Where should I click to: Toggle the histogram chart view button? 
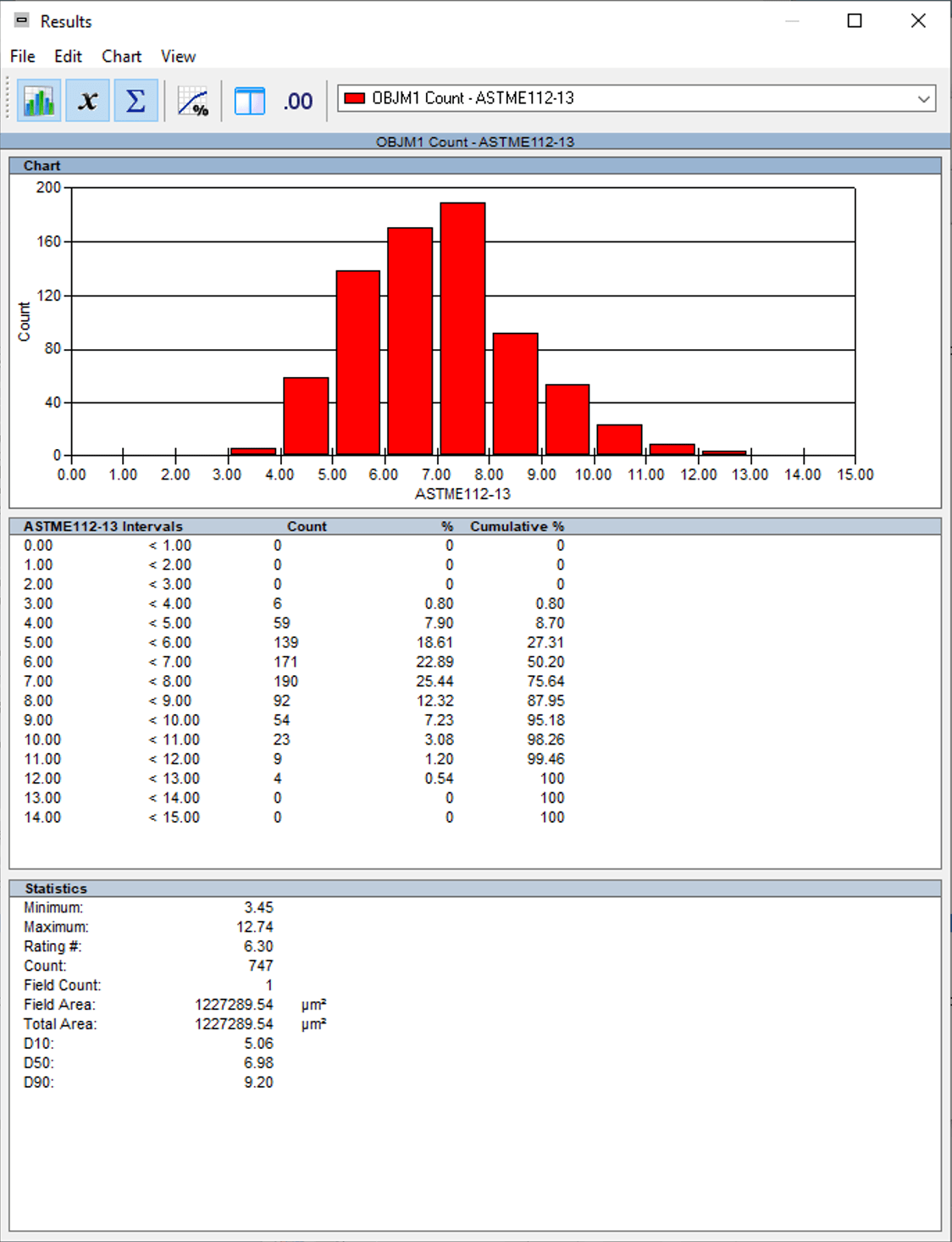click(39, 101)
